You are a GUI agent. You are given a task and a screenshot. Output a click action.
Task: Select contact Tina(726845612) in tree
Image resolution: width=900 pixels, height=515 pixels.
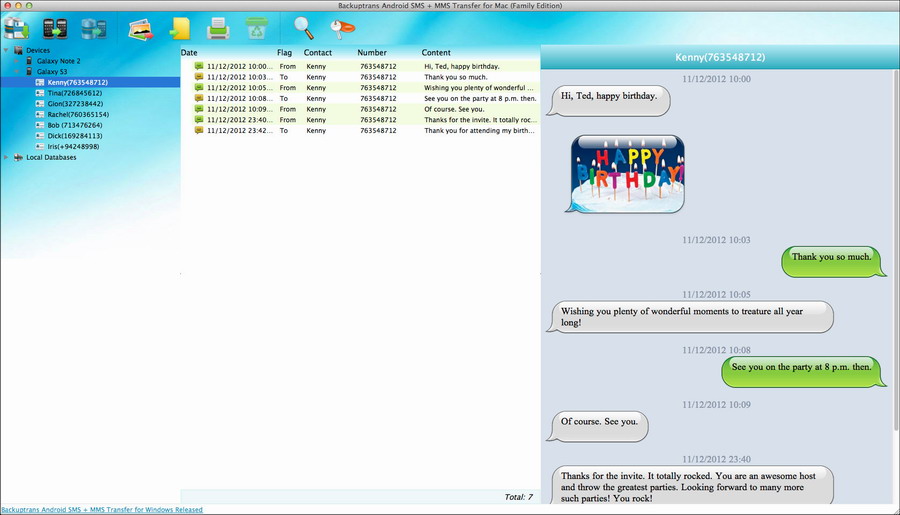tap(75, 93)
